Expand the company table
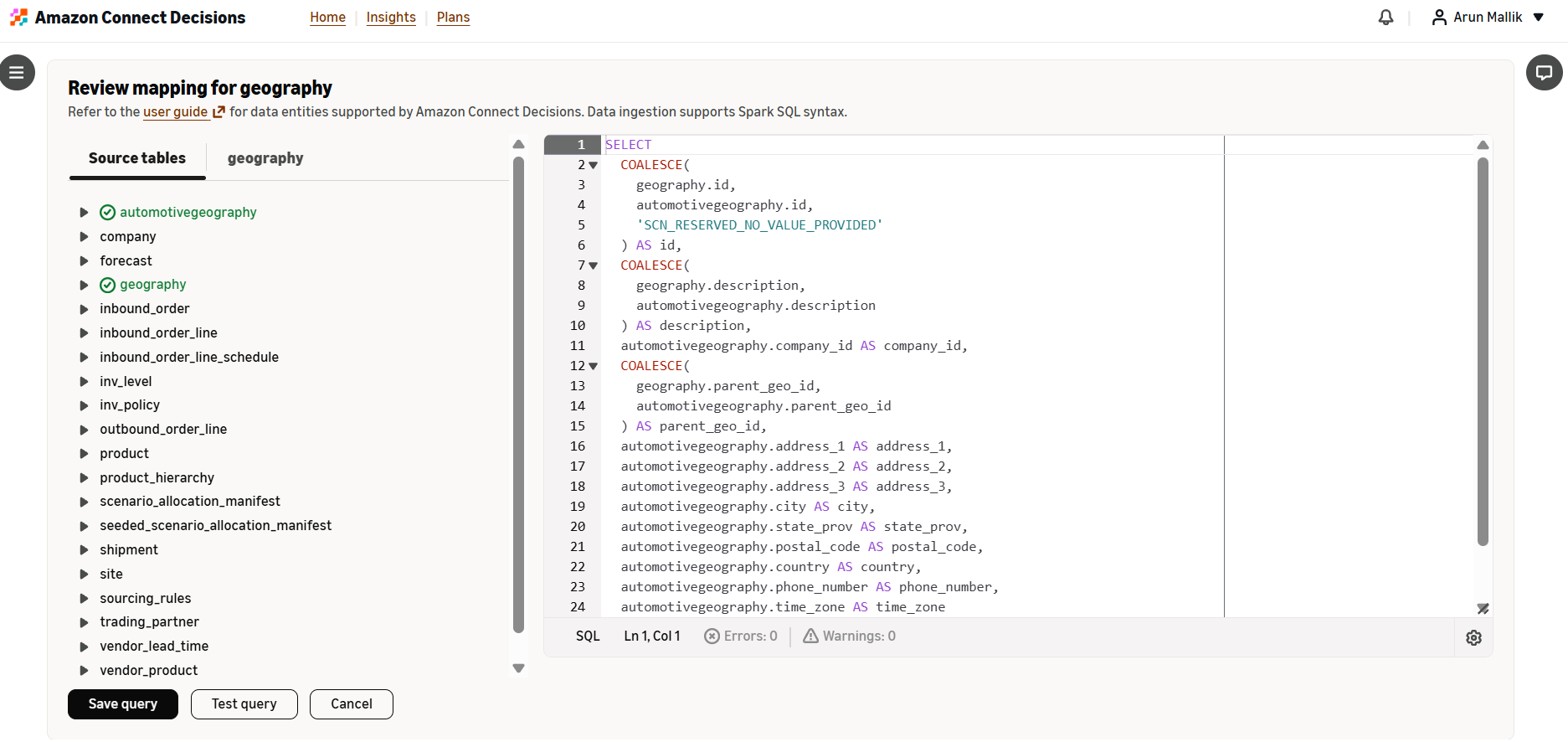1568x742 pixels. point(84,237)
